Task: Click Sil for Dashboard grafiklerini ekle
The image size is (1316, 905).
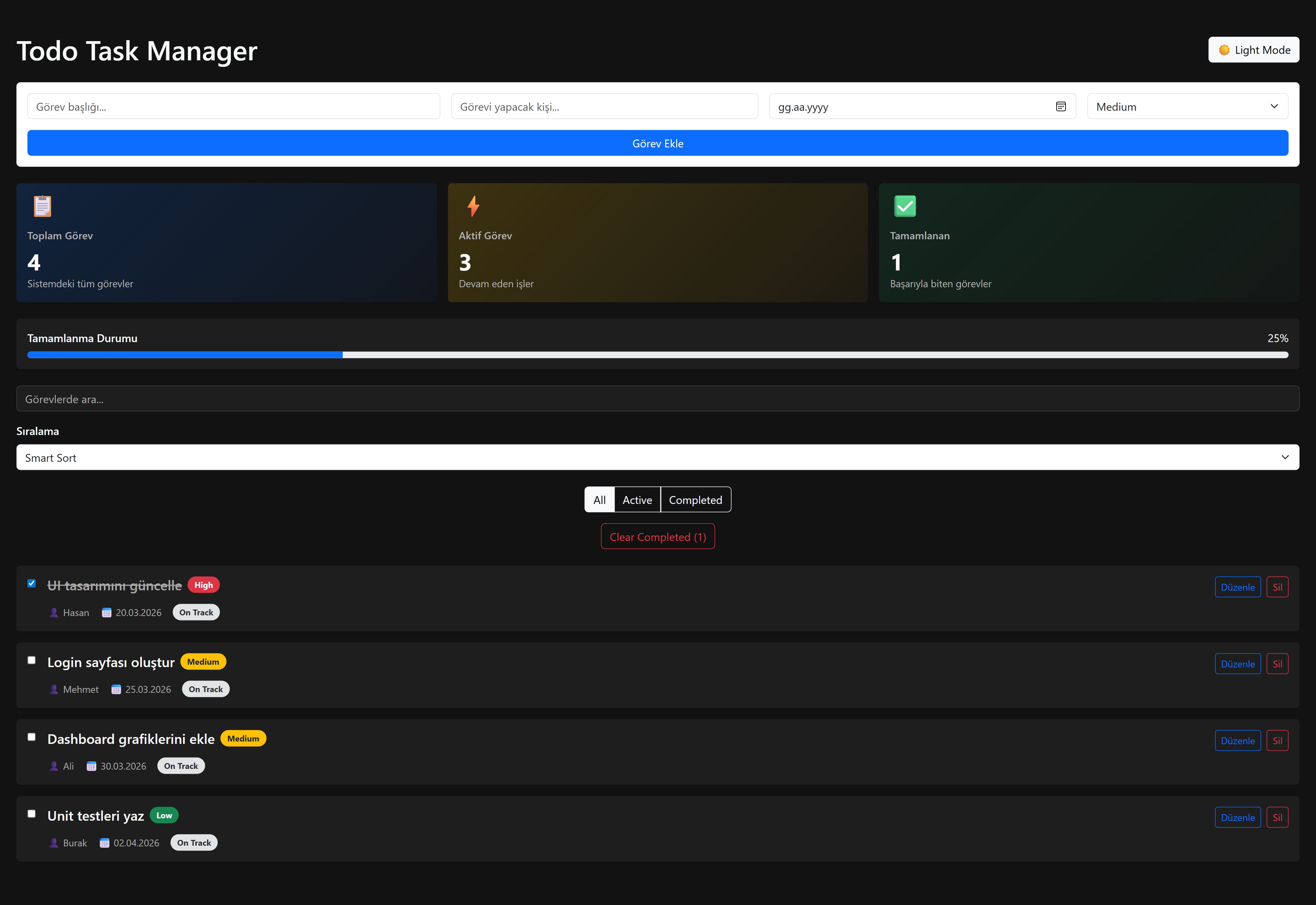Action: [1278, 740]
